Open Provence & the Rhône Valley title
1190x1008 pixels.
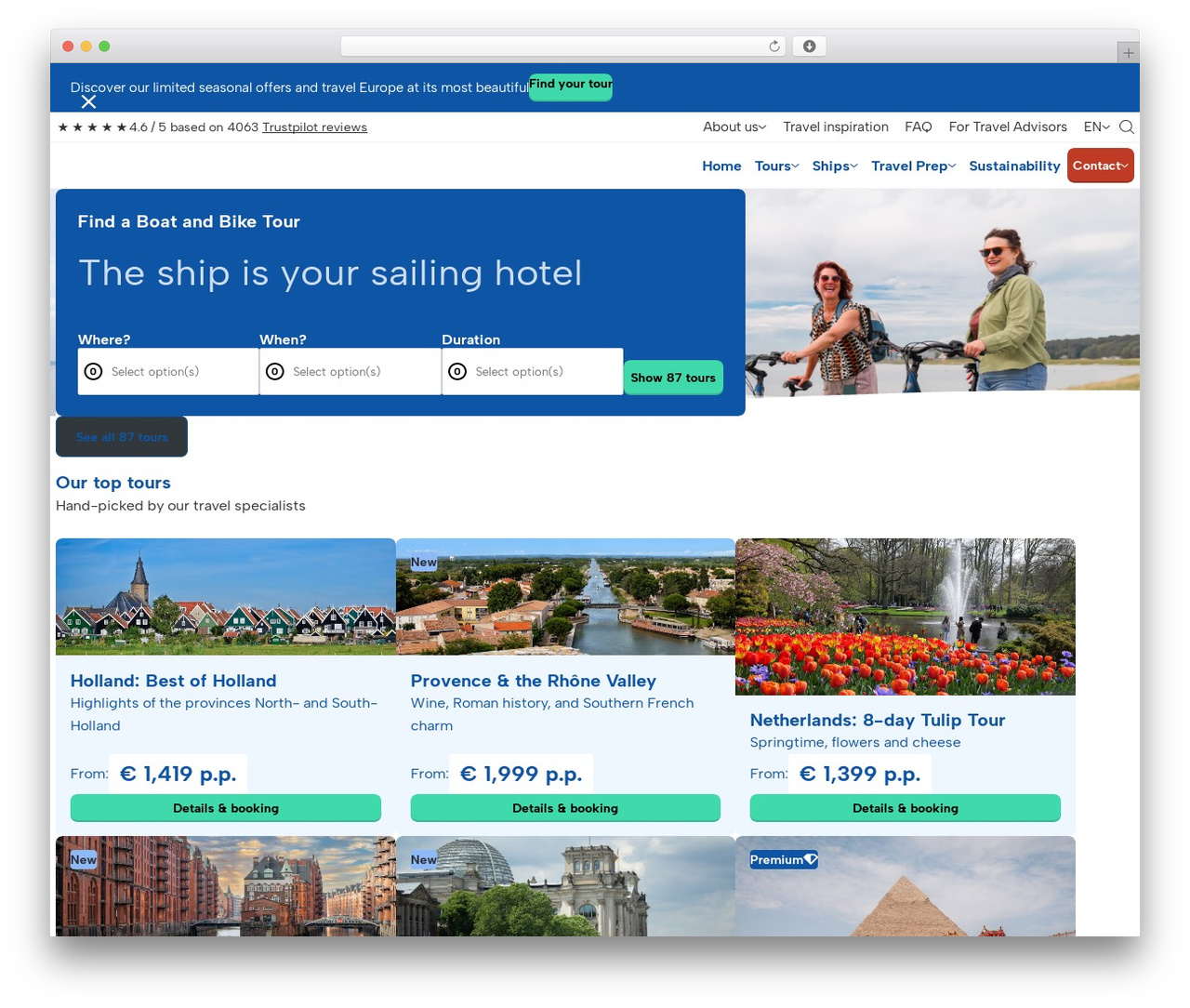[x=534, y=681]
